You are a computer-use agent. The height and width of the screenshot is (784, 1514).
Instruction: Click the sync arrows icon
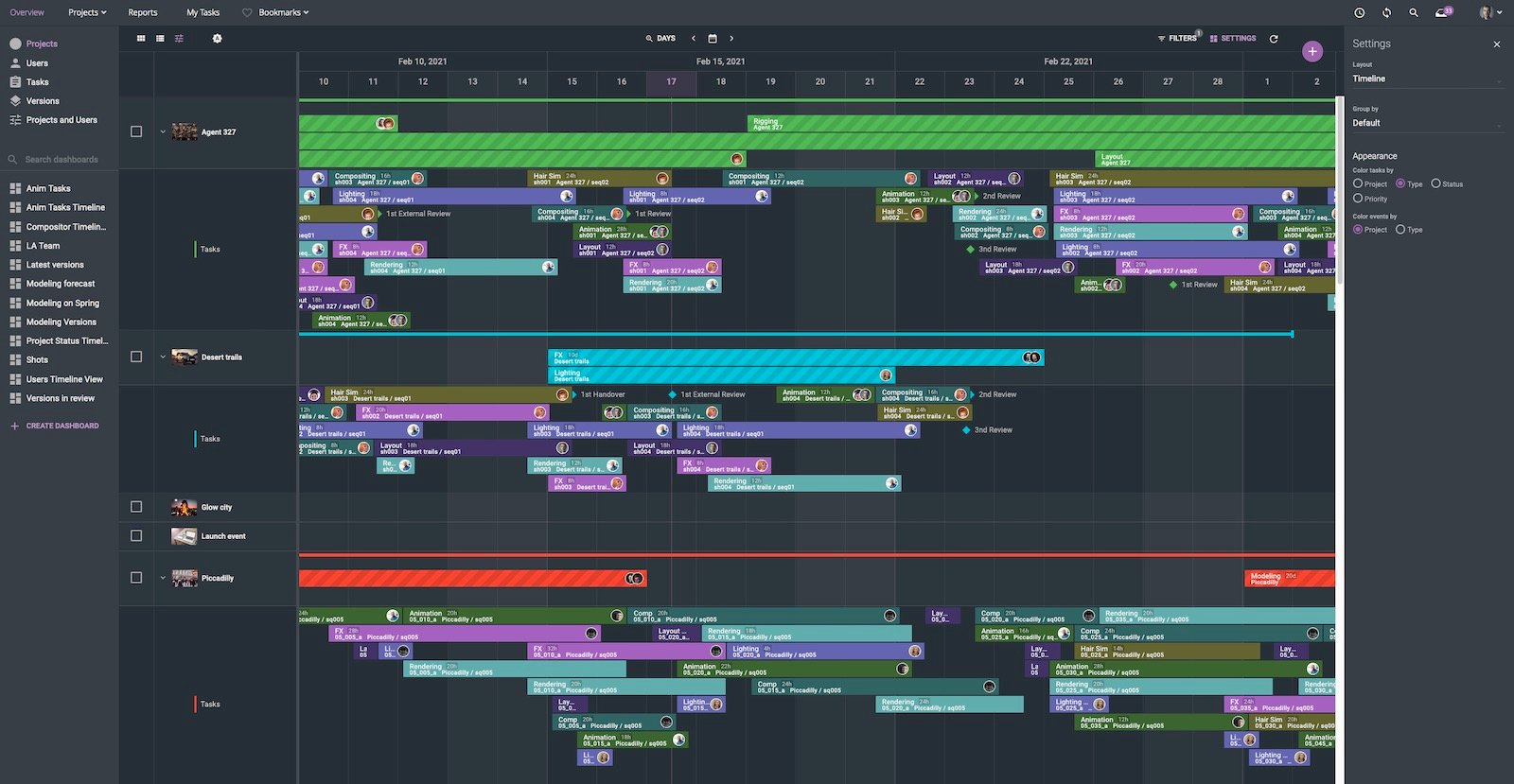click(x=1386, y=12)
